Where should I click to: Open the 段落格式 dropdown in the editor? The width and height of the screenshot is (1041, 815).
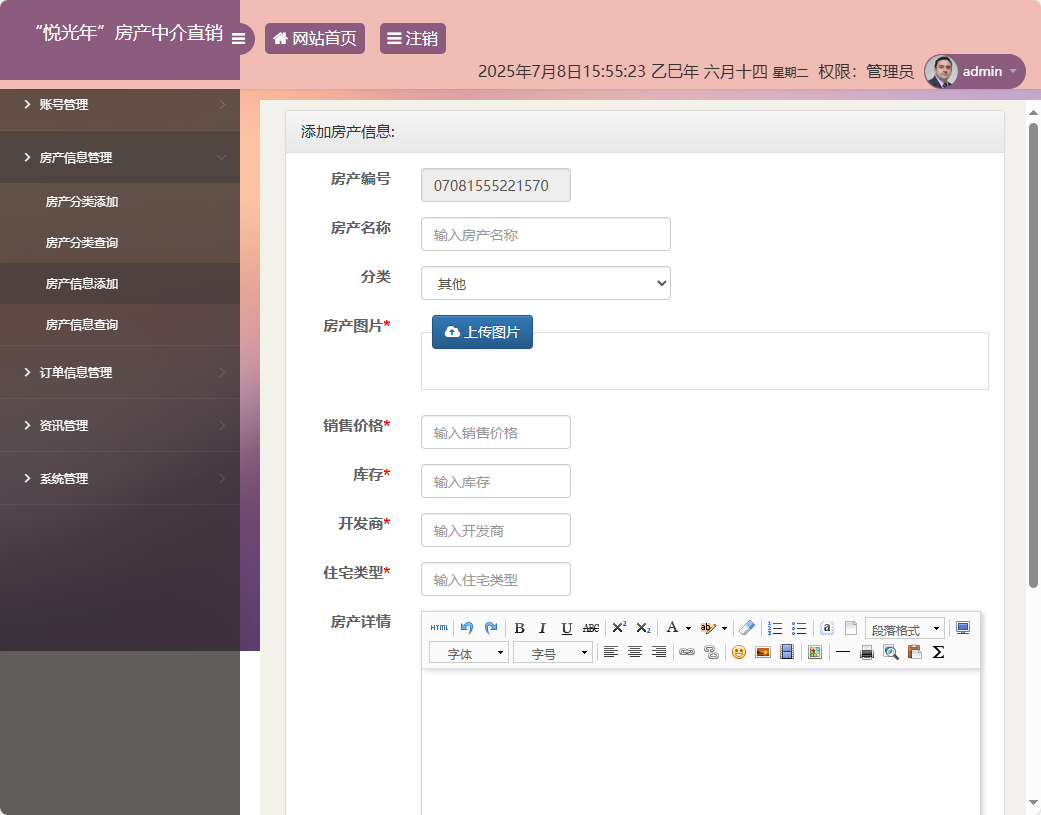(x=903, y=628)
